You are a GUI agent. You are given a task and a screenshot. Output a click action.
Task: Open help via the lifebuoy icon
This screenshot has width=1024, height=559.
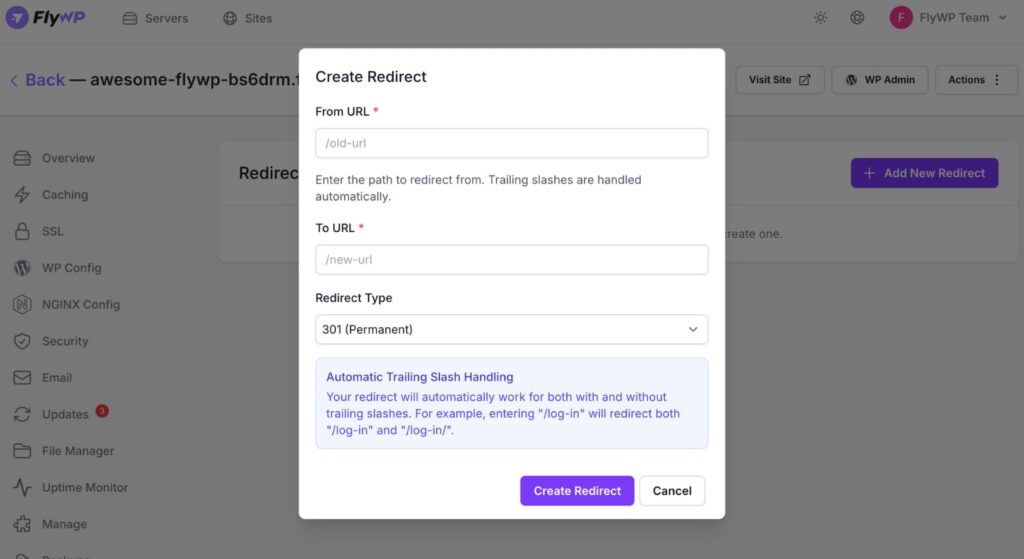tap(857, 18)
